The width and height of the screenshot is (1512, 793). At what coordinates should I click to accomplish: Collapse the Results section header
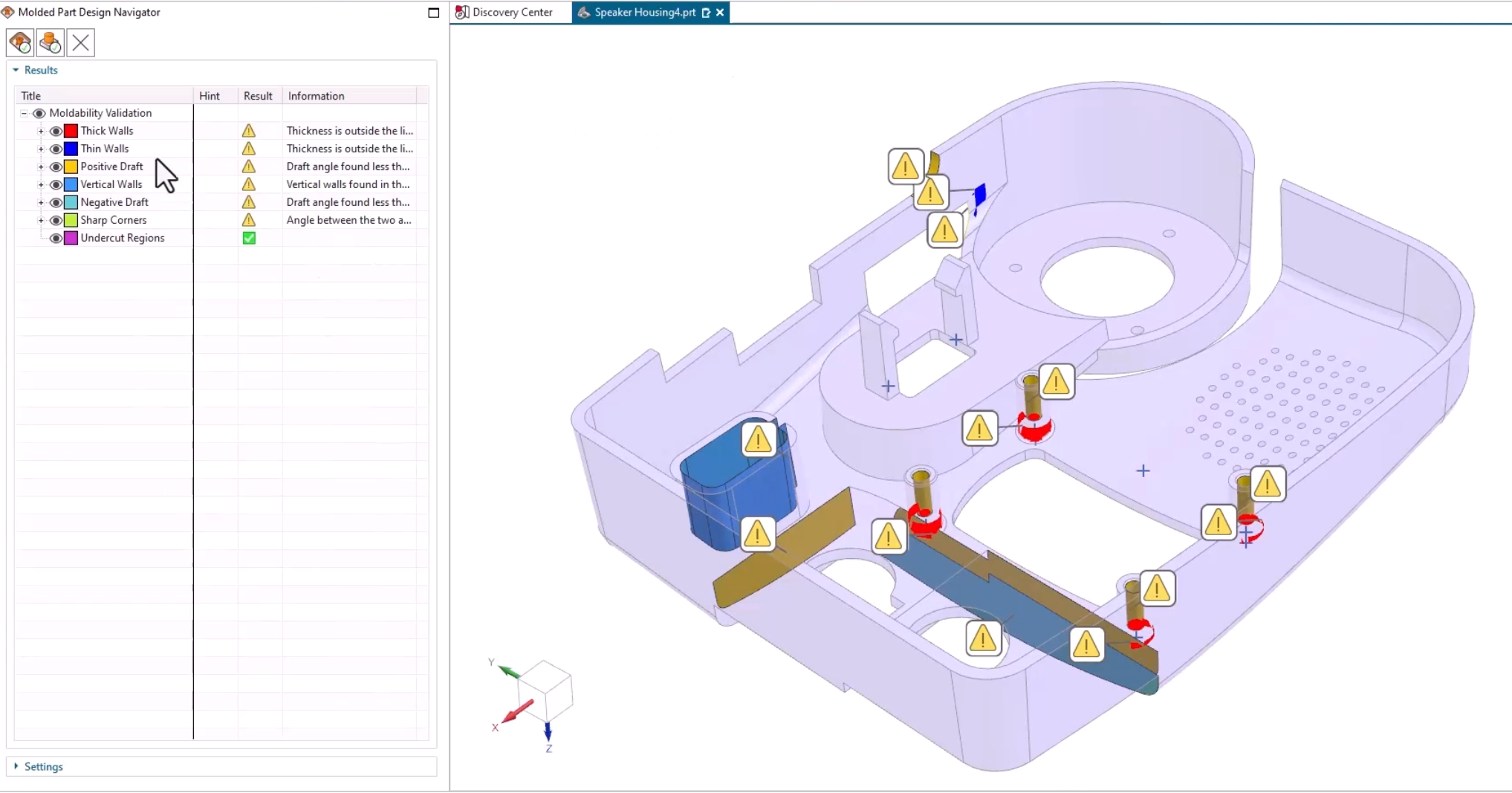(x=16, y=70)
